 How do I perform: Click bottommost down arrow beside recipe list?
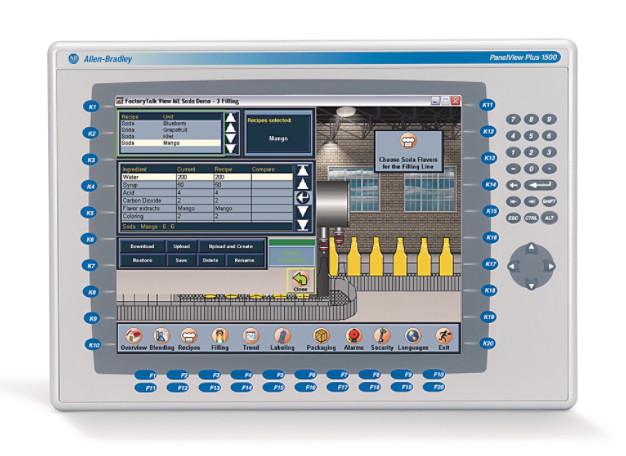coord(231,149)
